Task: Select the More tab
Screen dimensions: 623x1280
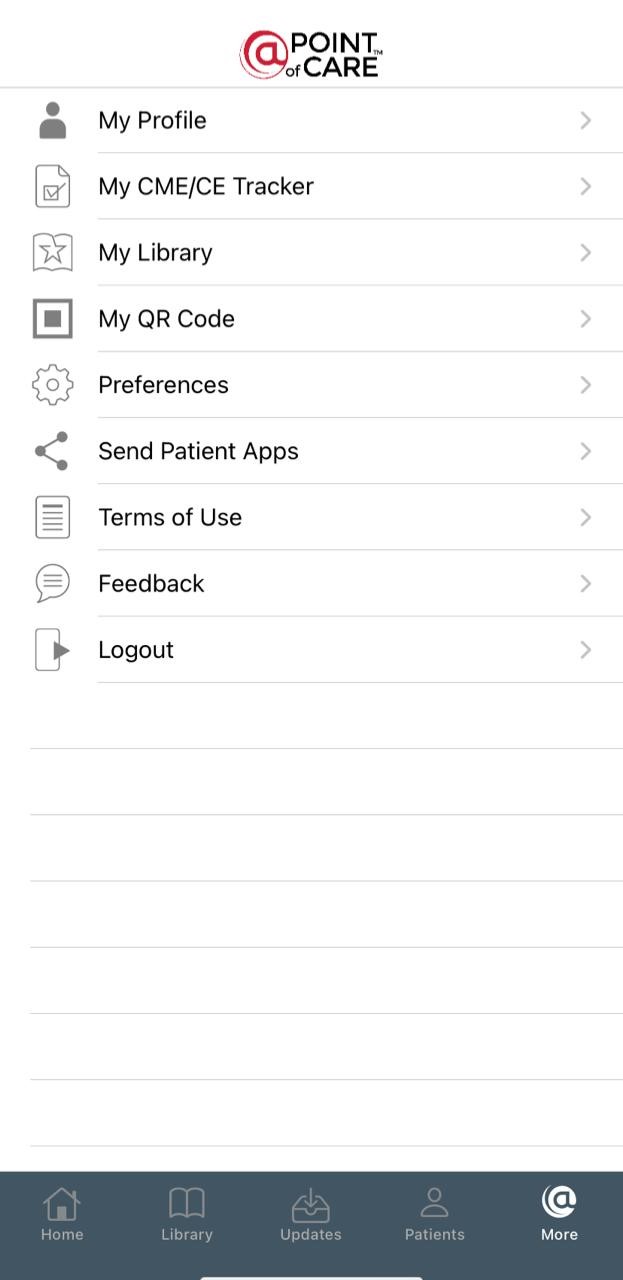Action: [559, 1214]
